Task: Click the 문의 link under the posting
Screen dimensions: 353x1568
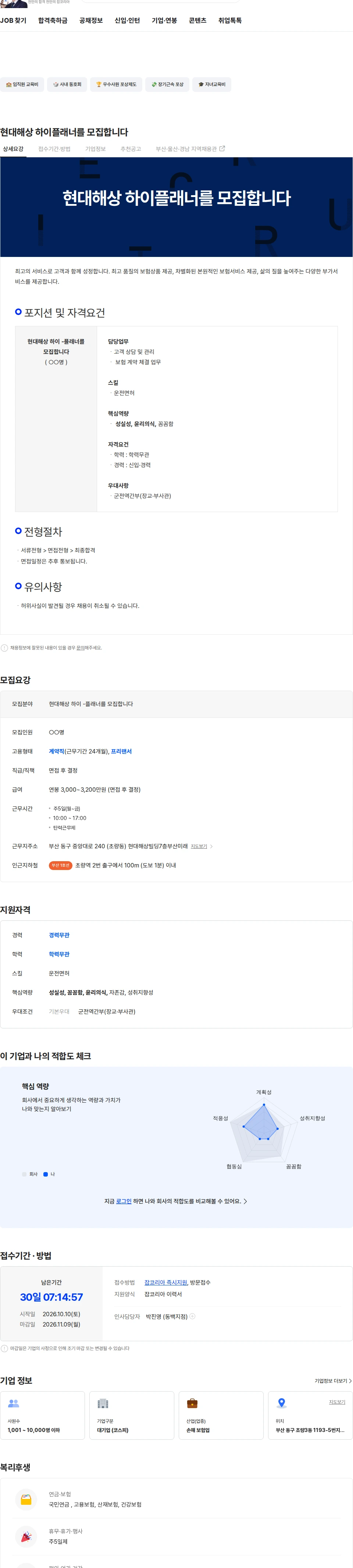Action: click(x=81, y=648)
